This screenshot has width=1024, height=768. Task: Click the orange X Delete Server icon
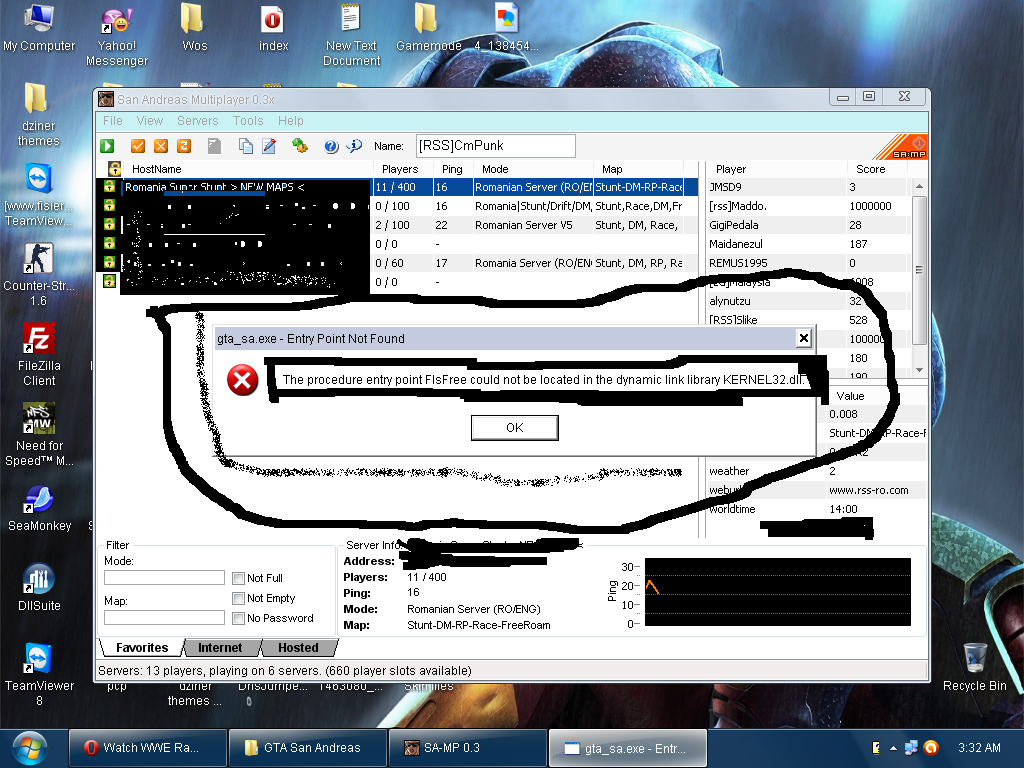tap(161, 146)
